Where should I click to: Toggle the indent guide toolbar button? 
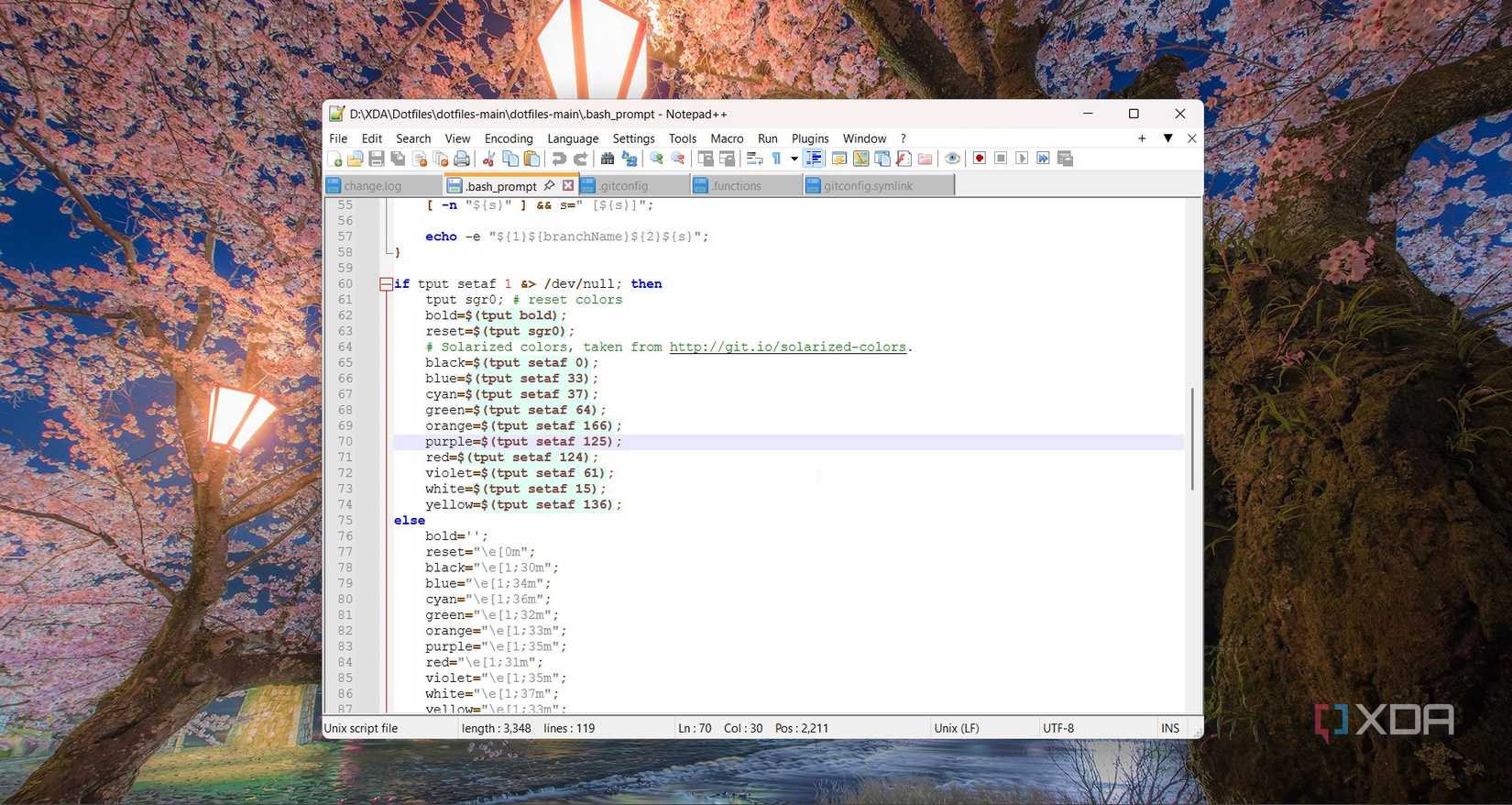tap(813, 159)
